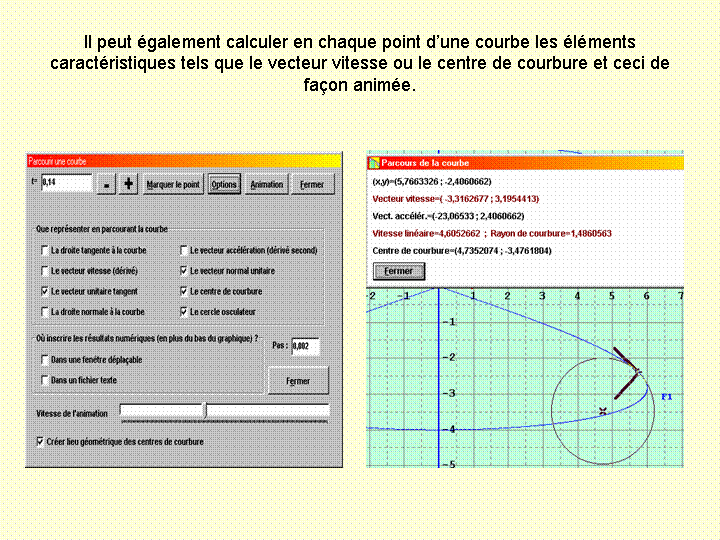Click the t value input field

click(x=67, y=183)
